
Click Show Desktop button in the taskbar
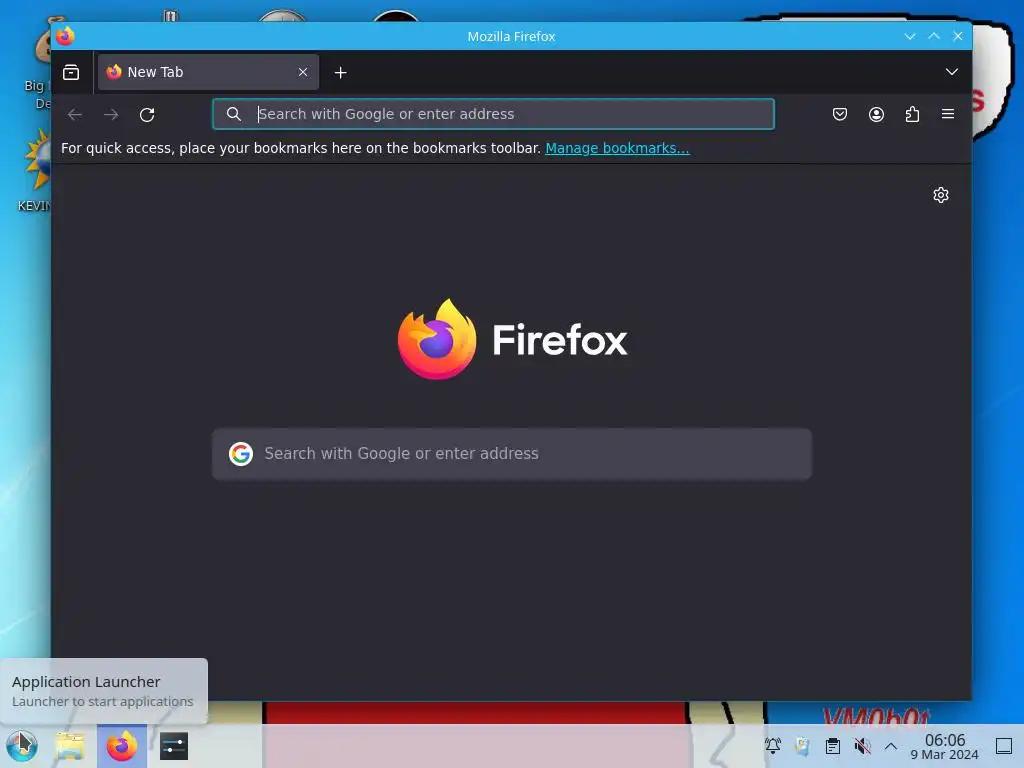(1004, 746)
